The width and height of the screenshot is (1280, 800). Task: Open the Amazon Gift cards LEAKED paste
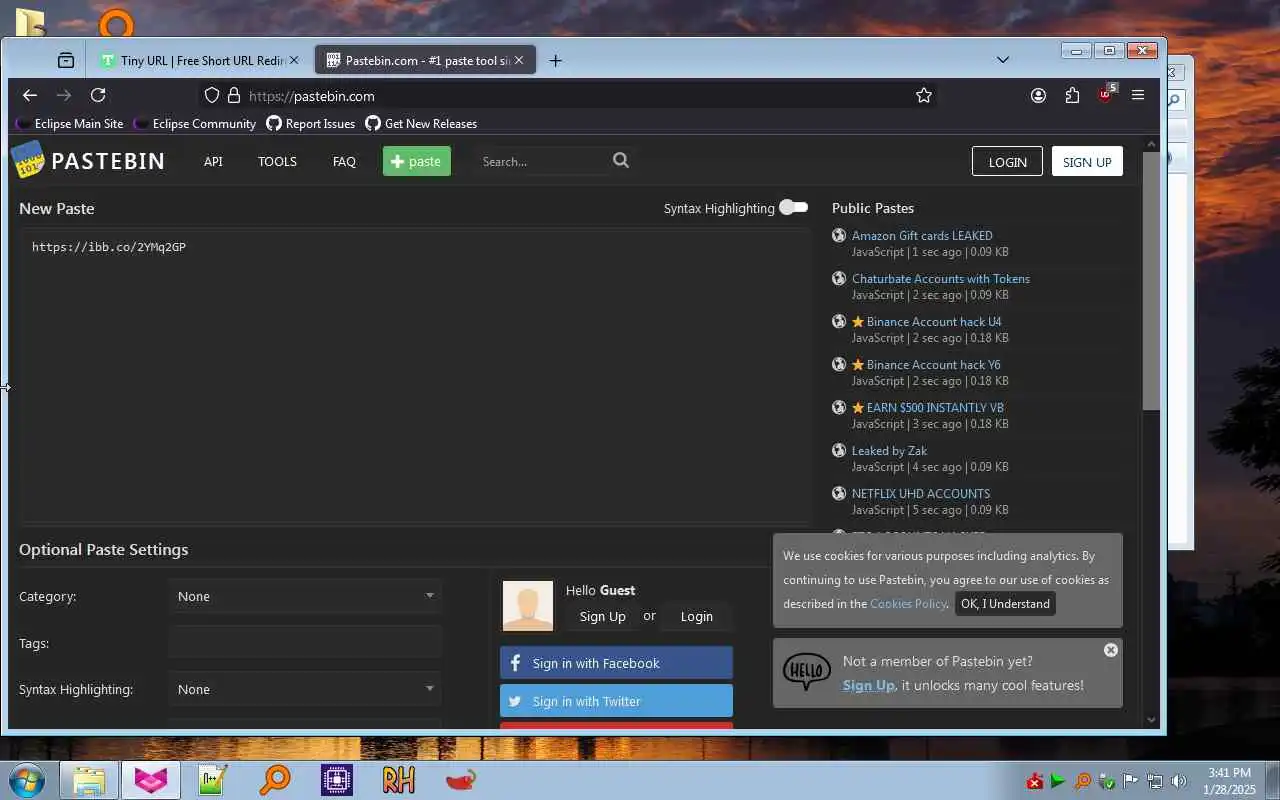point(922,236)
